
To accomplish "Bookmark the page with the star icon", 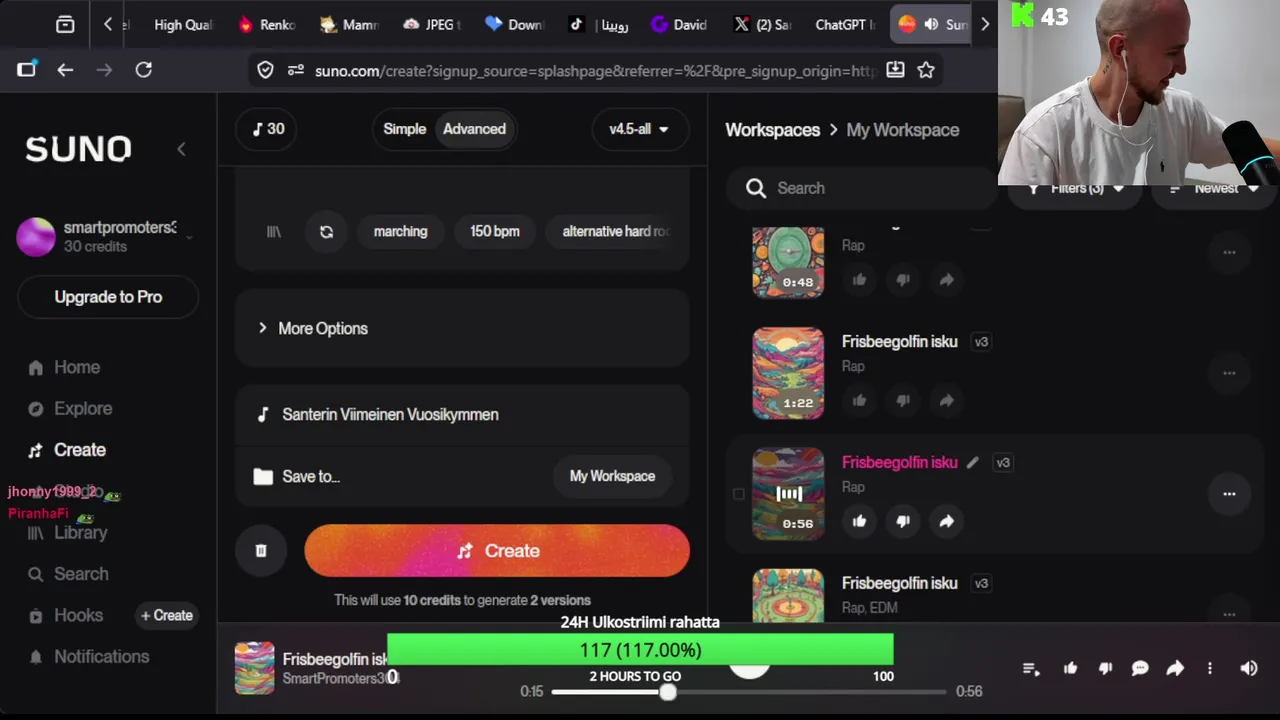I will [926, 70].
